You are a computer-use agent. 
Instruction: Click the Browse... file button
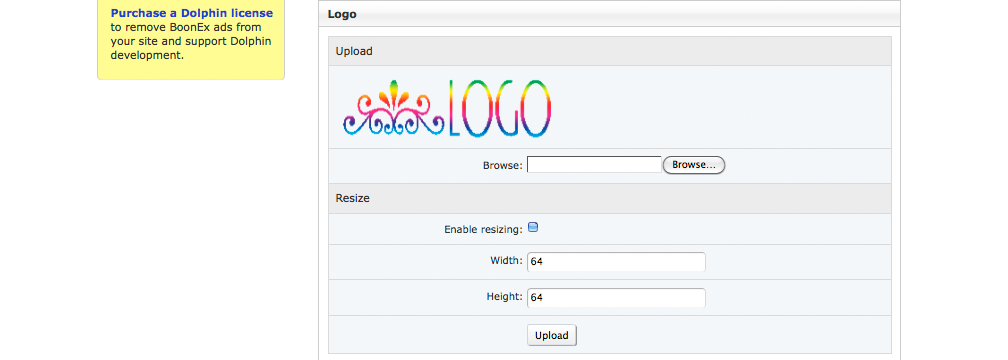694,165
